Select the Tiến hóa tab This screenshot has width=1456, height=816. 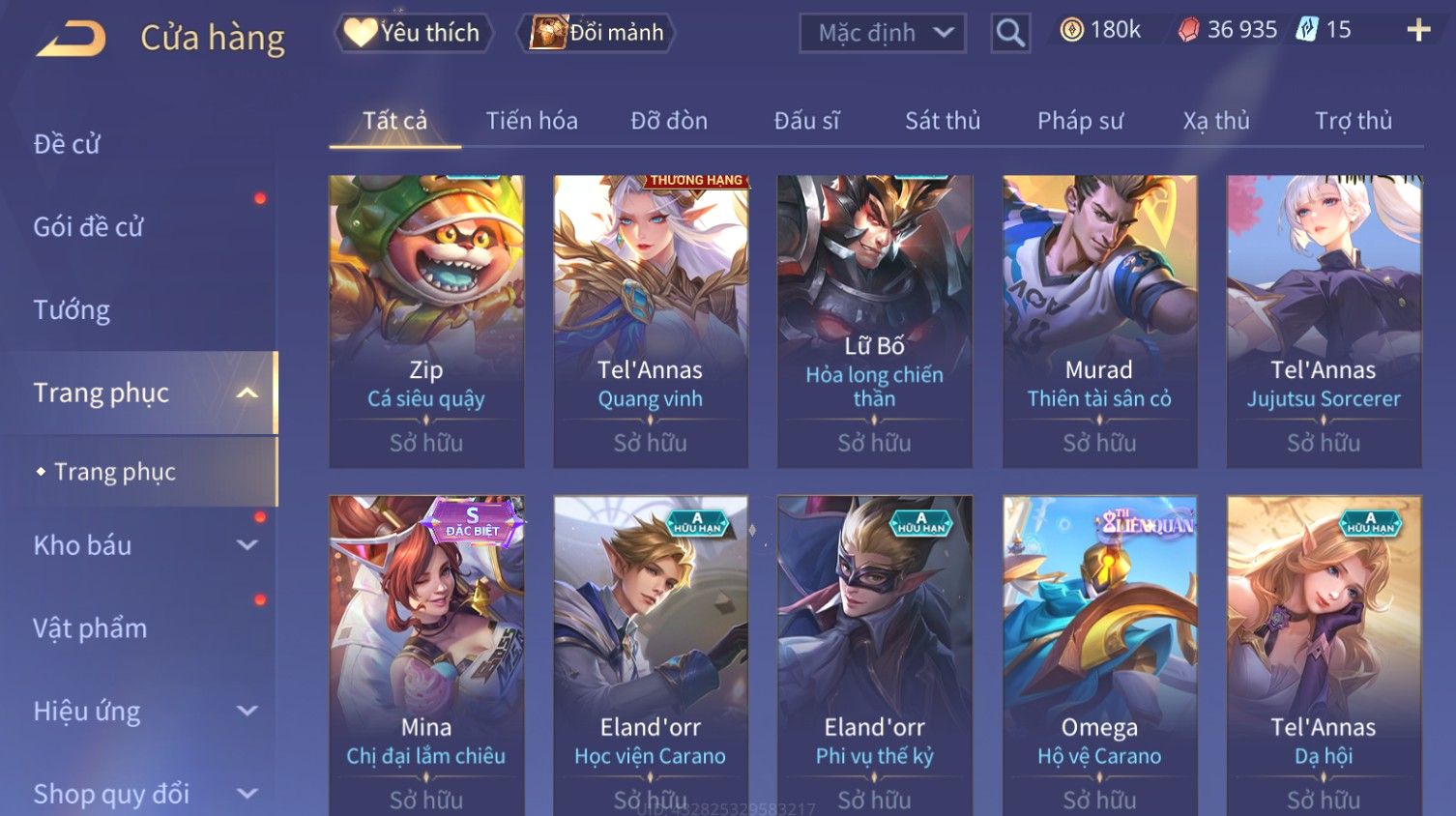[532, 121]
